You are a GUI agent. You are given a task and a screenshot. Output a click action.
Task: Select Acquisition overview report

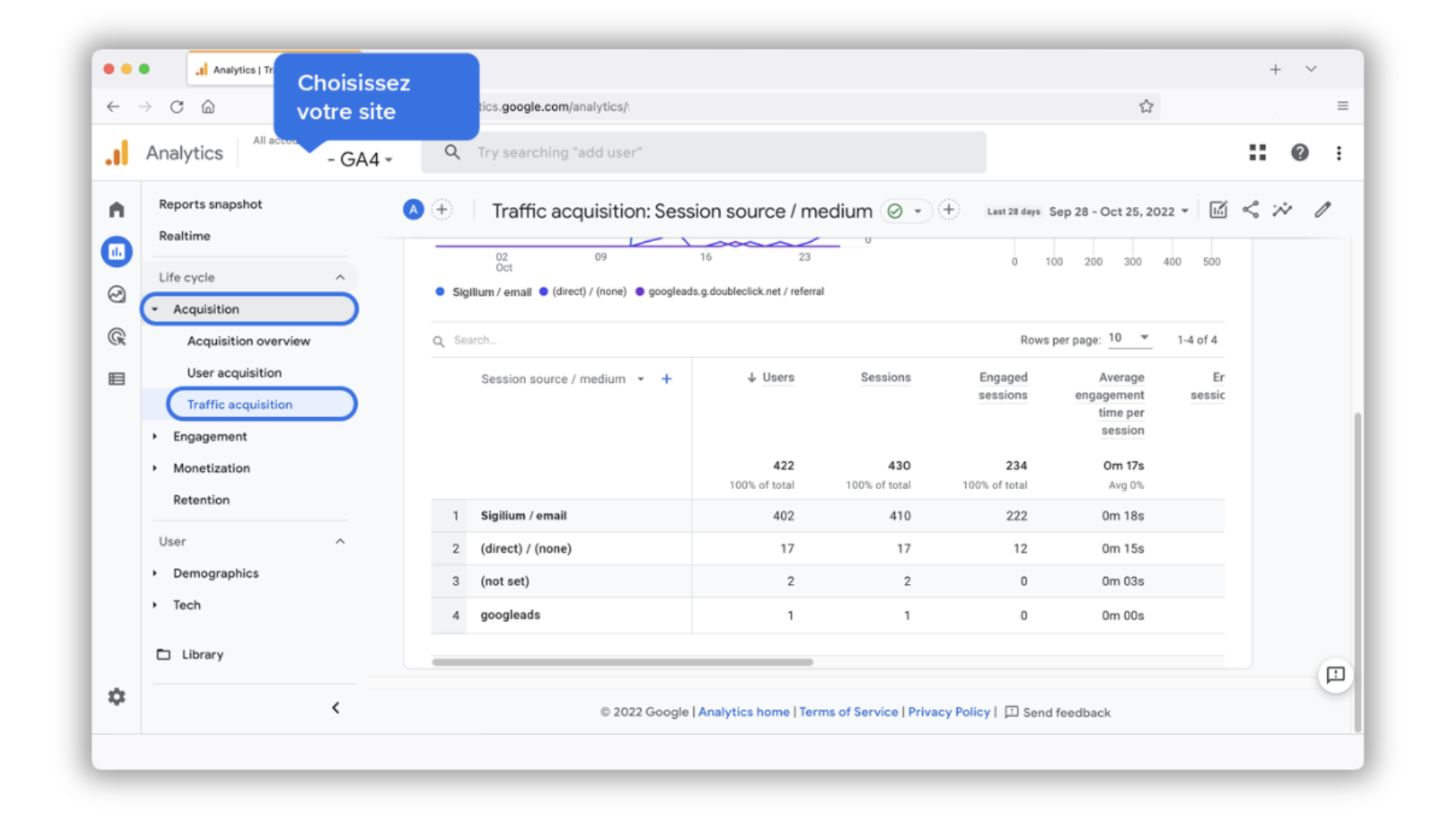point(249,341)
